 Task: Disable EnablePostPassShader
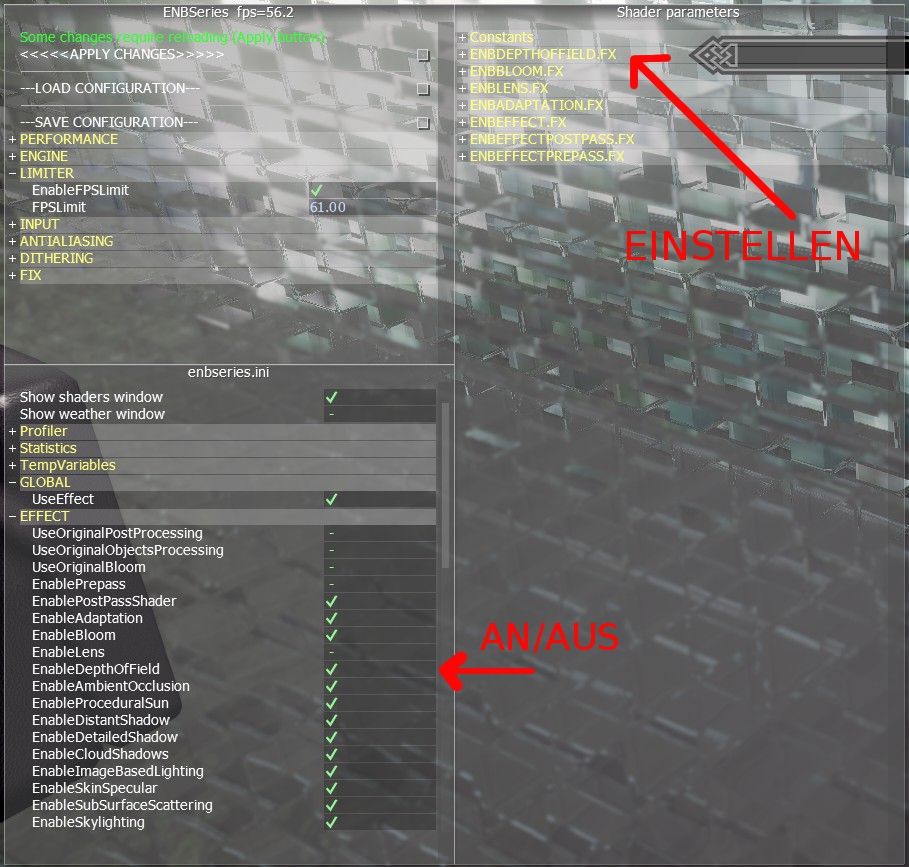[332, 602]
